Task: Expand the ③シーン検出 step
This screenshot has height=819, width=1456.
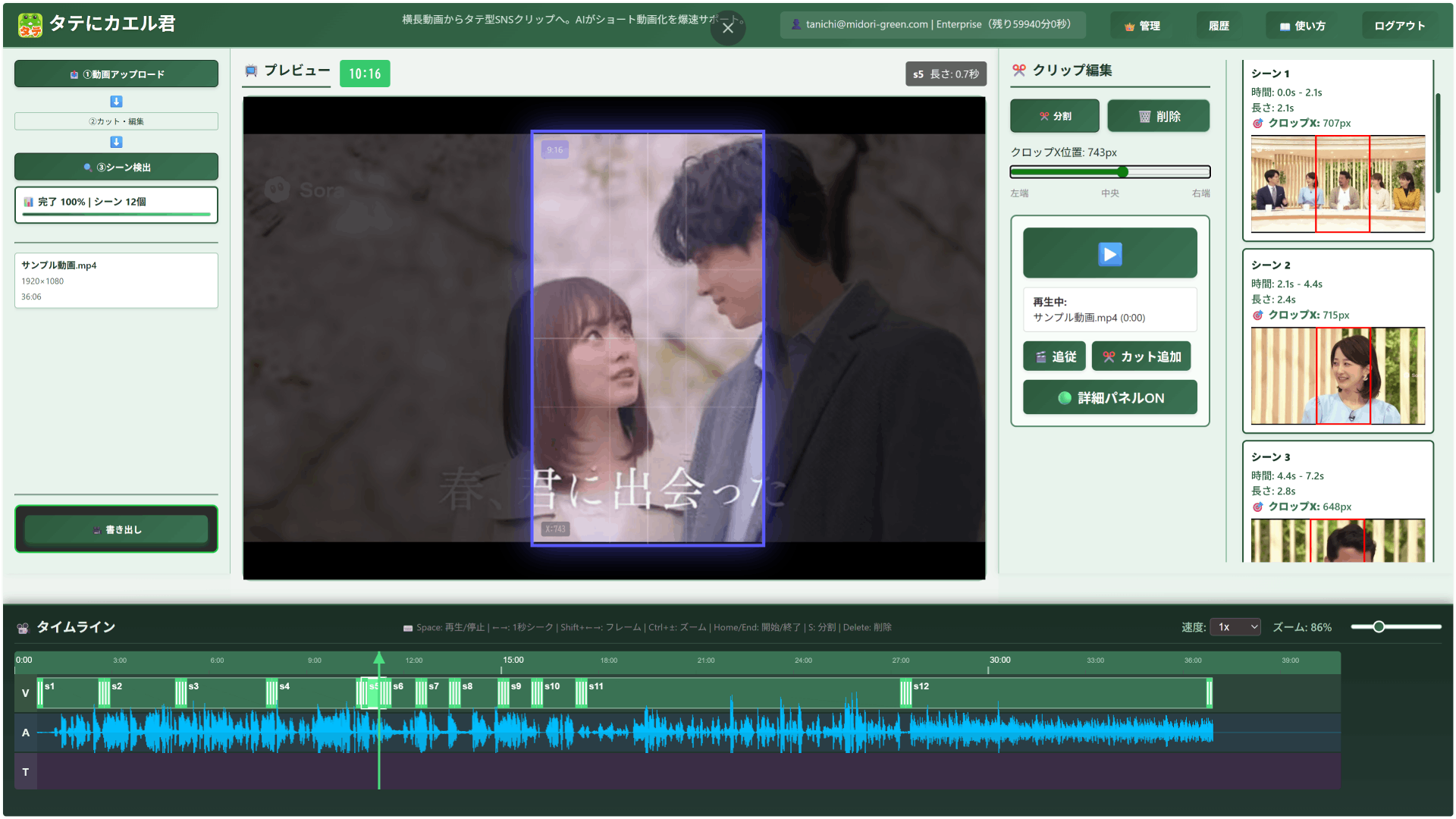Action: click(x=116, y=167)
